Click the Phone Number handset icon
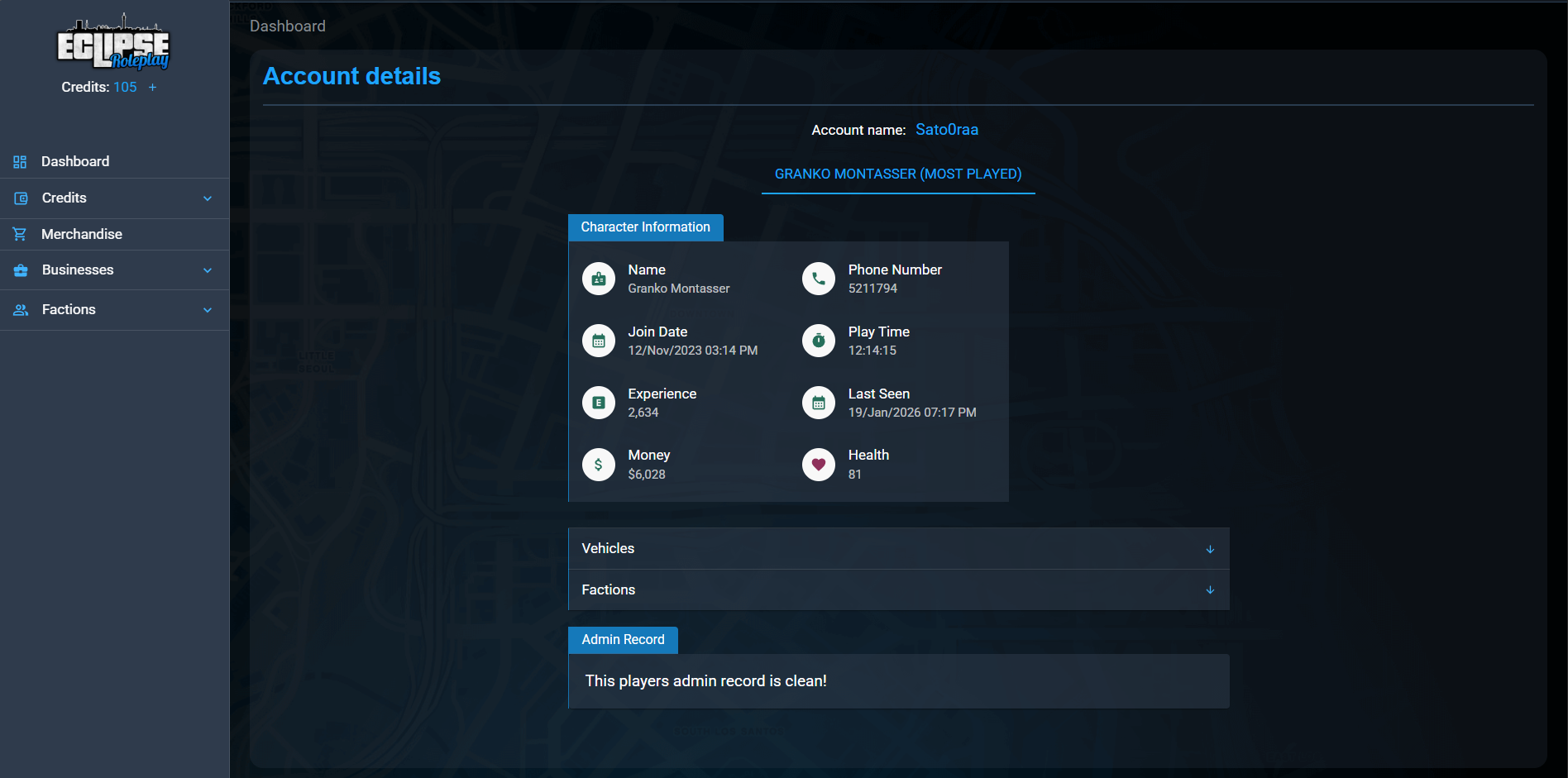 [819, 279]
